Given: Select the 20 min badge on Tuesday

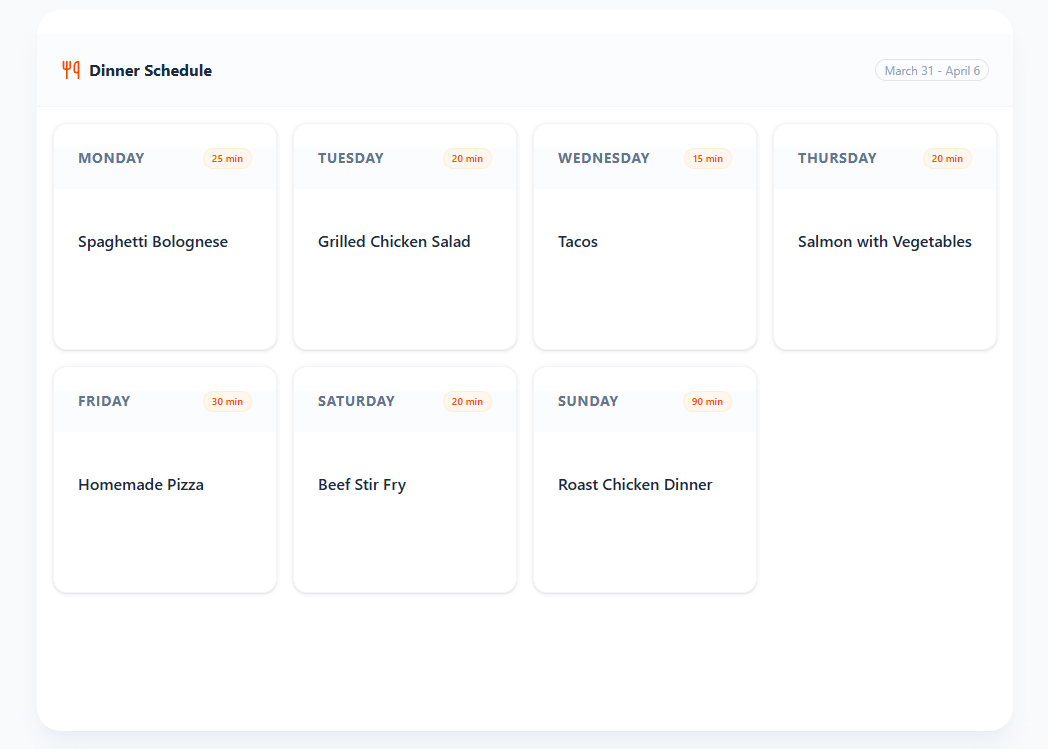Looking at the screenshot, I should [x=467, y=158].
